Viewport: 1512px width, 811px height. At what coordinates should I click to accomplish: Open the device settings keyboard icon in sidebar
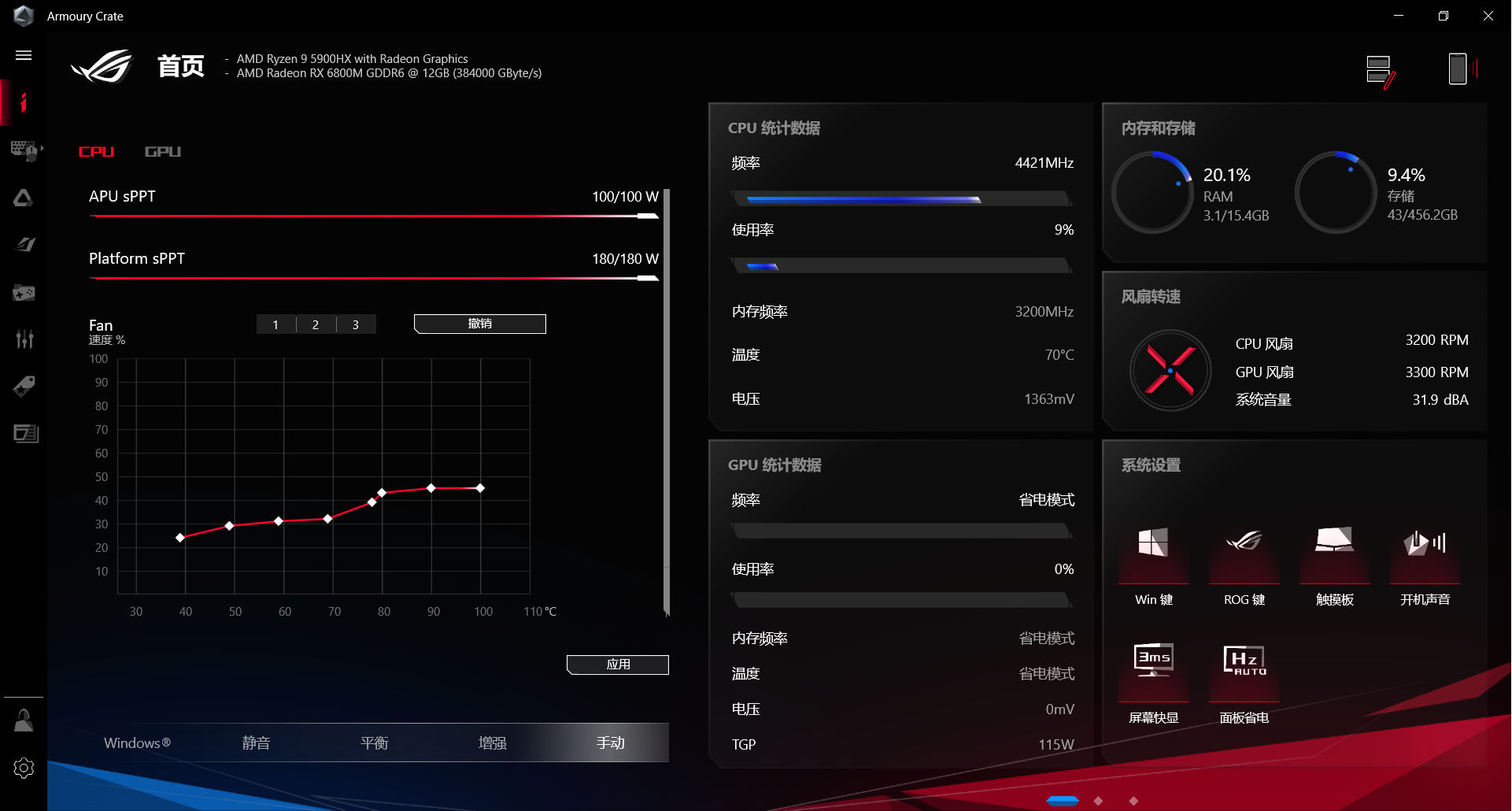point(24,150)
